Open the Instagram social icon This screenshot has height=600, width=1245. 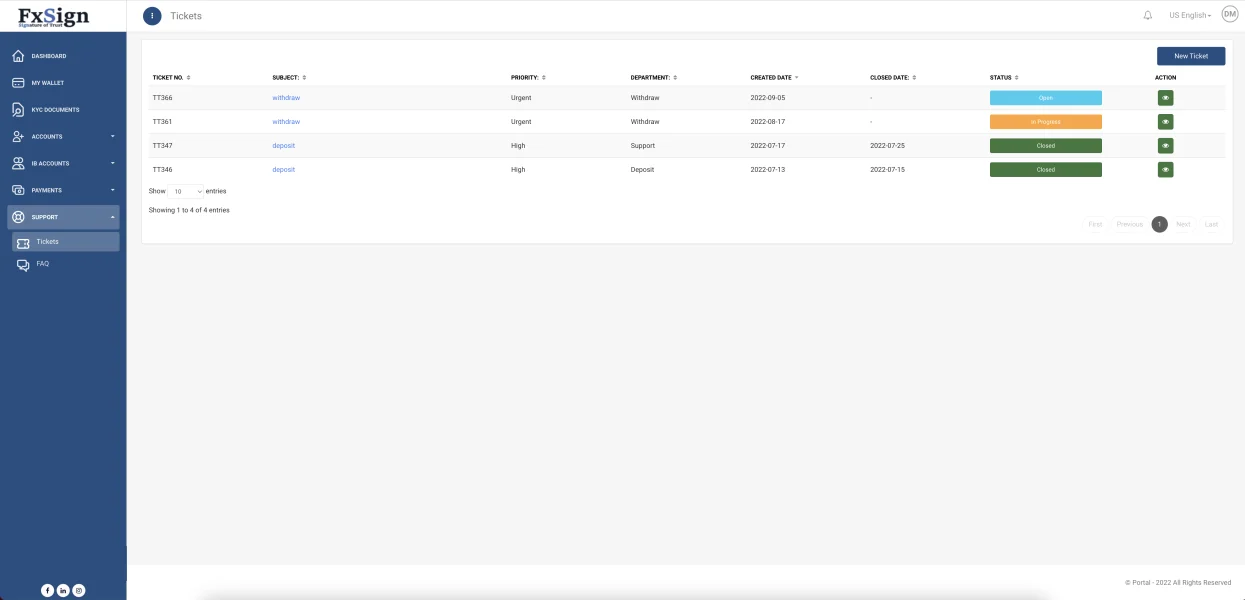pos(79,590)
